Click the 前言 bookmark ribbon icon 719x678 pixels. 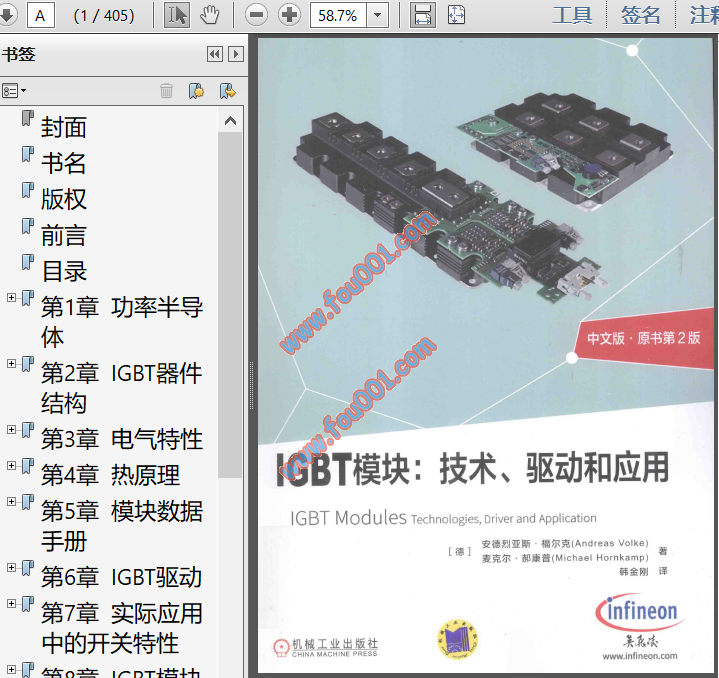coord(28,226)
